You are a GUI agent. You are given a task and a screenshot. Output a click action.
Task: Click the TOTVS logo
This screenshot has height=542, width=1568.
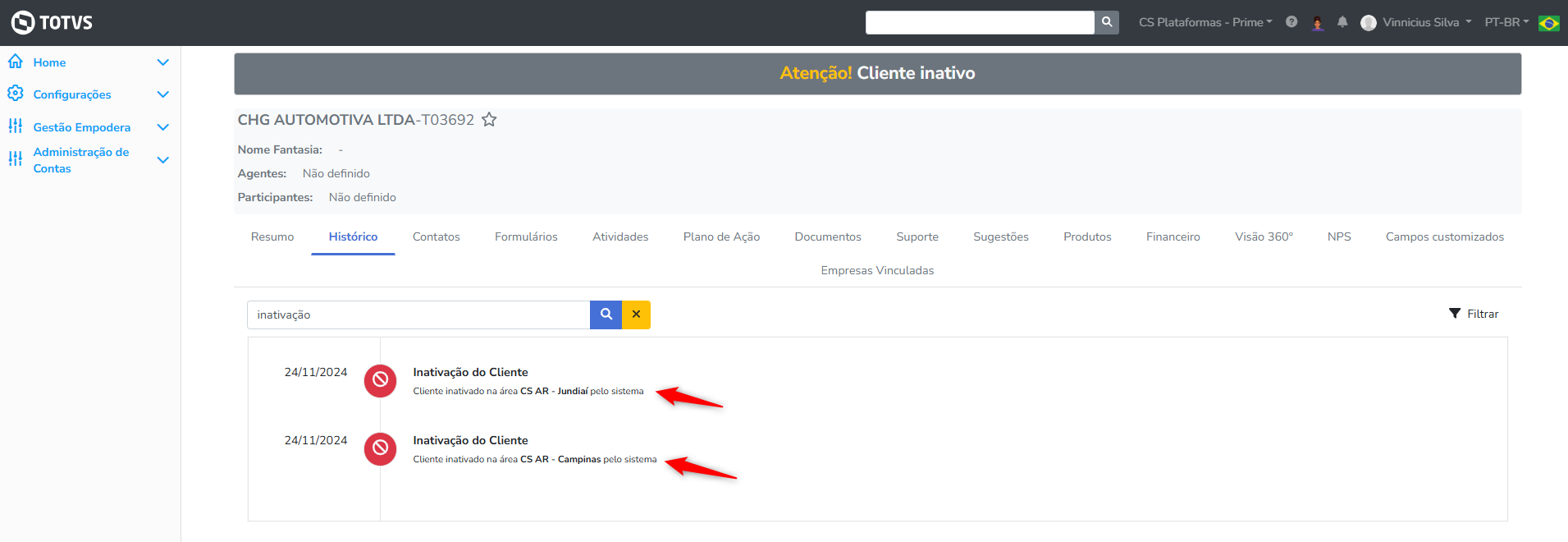click(x=52, y=22)
